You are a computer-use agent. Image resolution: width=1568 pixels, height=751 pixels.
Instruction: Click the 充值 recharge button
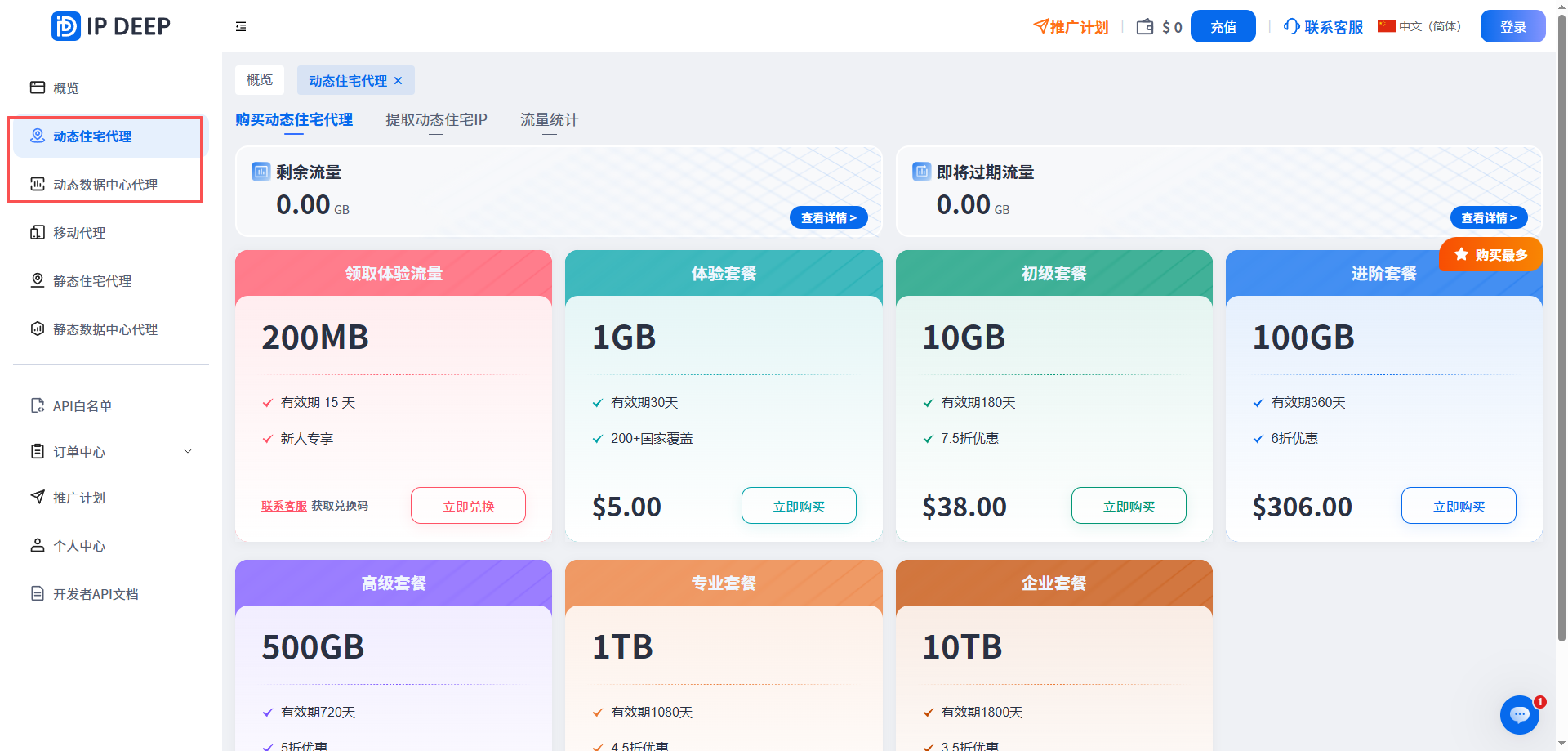click(x=1223, y=26)
